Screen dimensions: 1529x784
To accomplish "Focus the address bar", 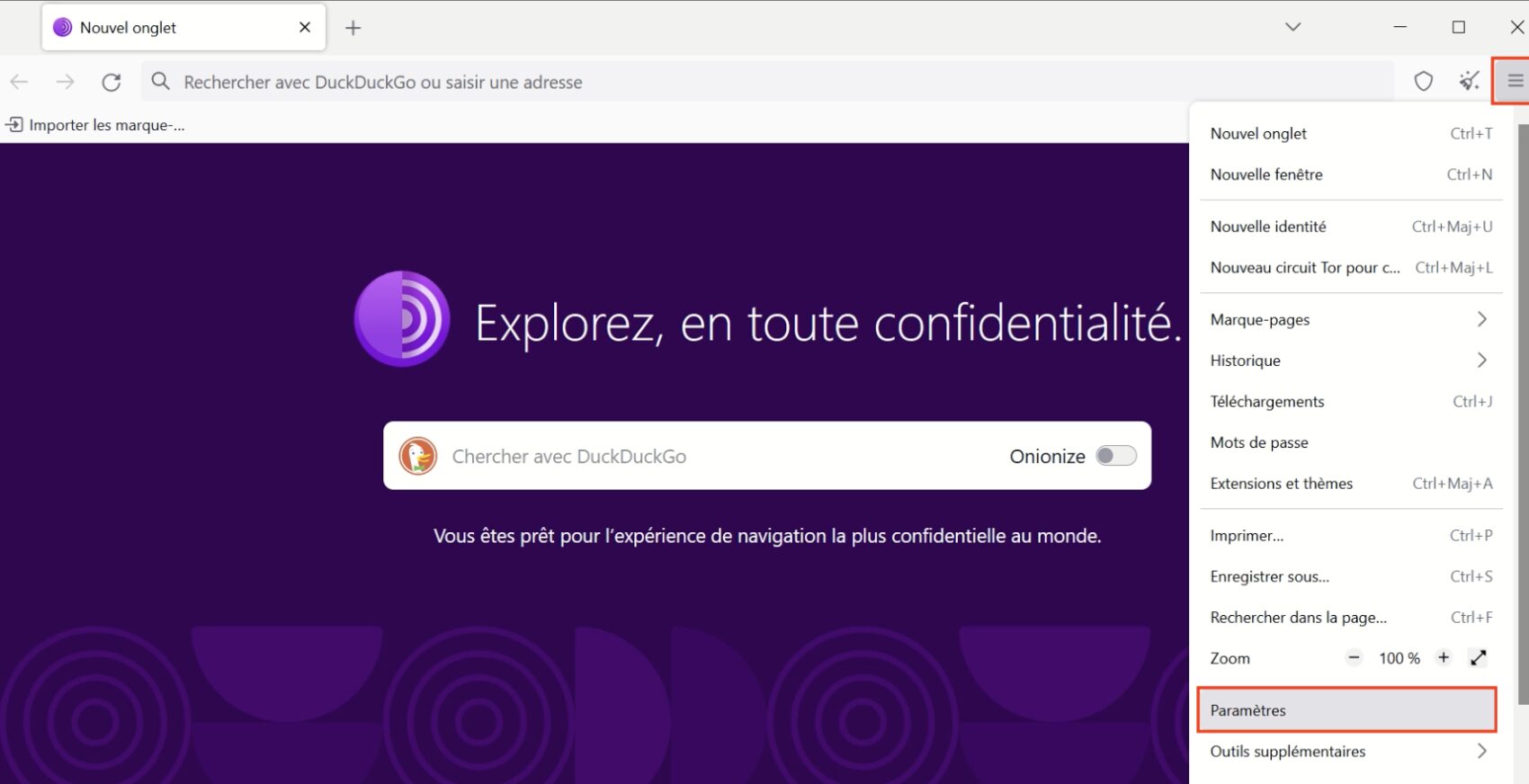I will click(x=767, y=82).
